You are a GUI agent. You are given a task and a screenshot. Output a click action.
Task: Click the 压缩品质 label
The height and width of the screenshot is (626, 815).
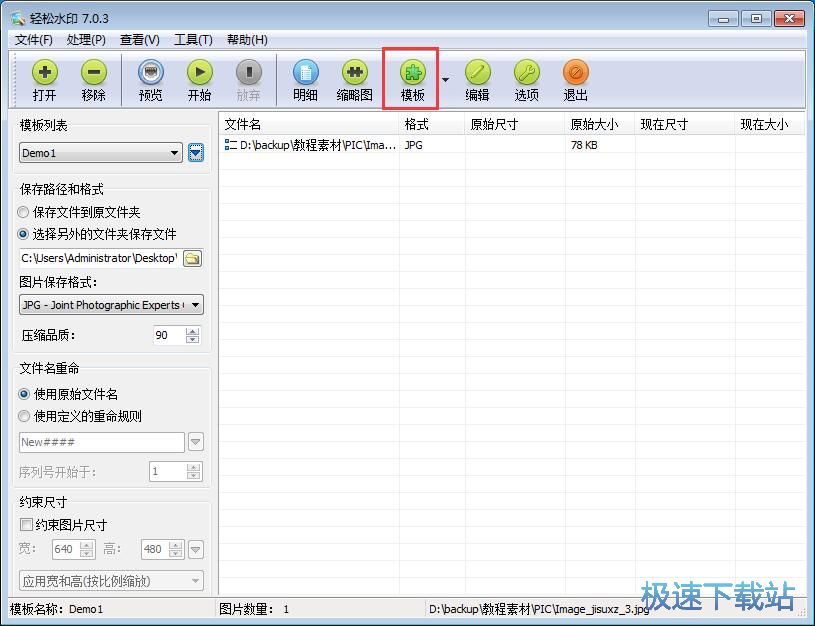pos(48,335)
